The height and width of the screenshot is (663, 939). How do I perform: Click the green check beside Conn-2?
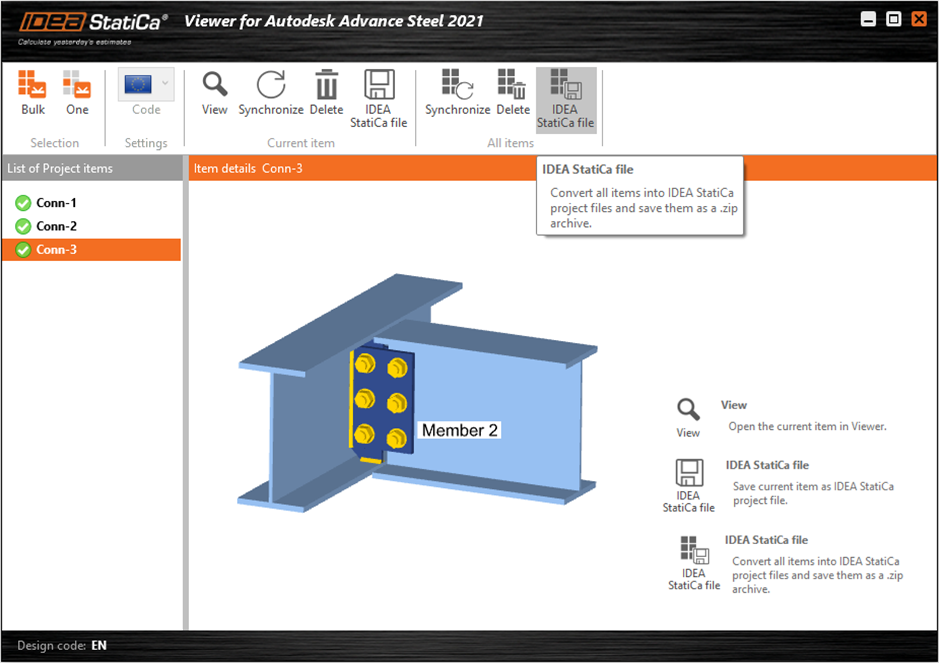tap(22, 226)
